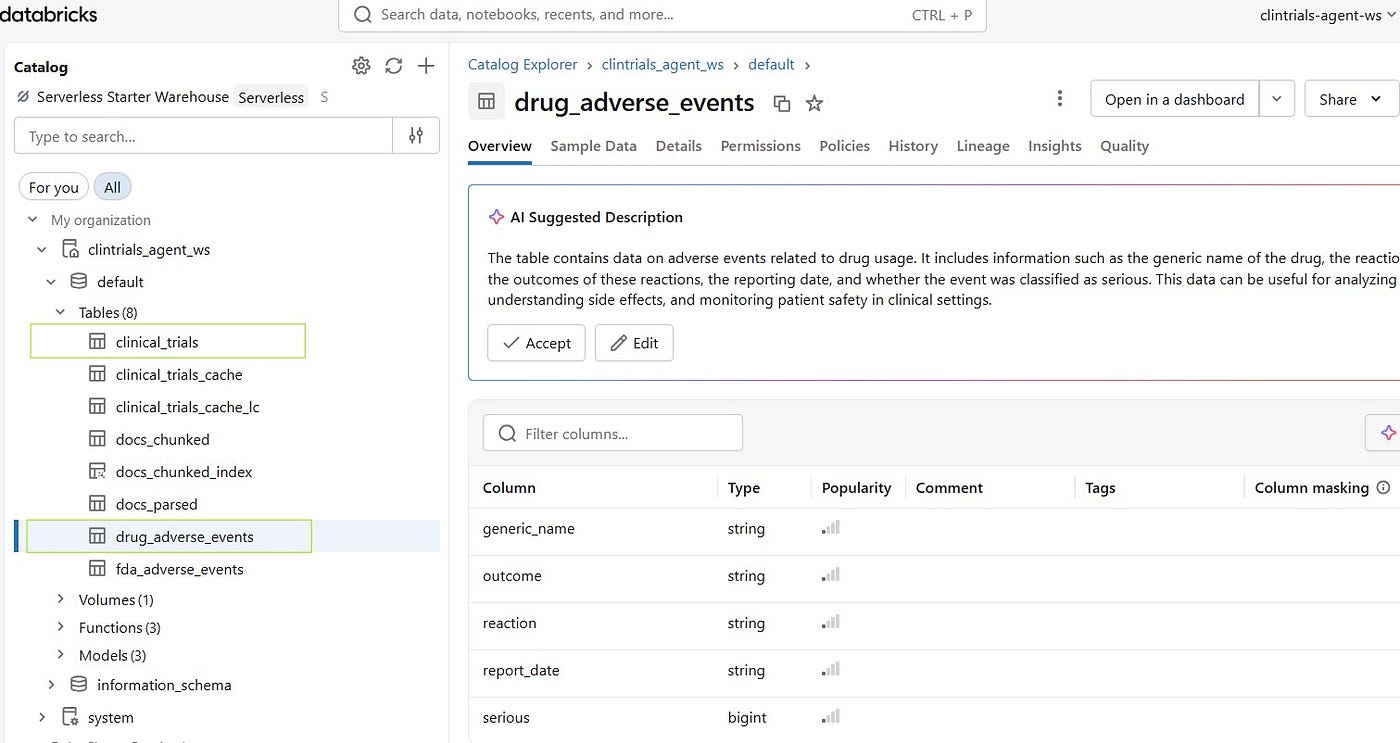Open the Permissions tab
This screenshot has width=1400, height=743.
760,146
